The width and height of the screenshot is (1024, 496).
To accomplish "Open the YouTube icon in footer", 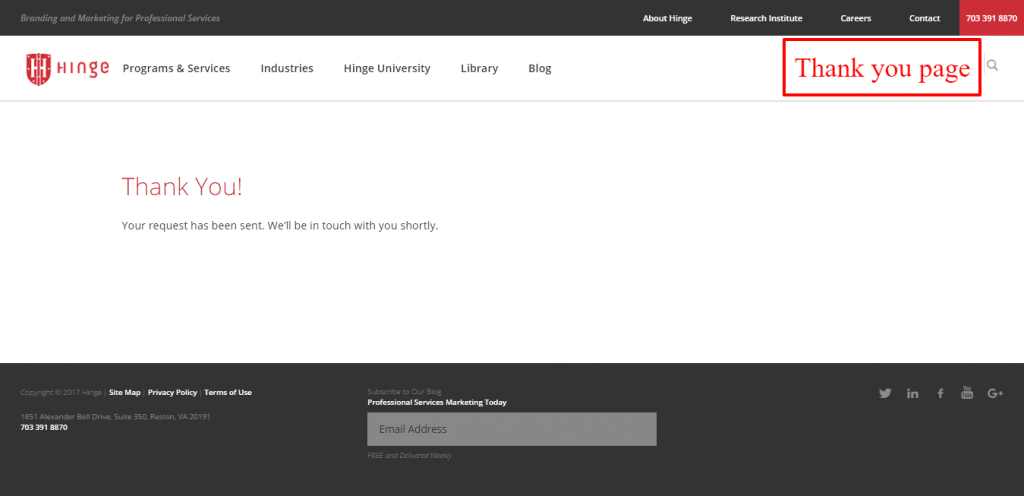I will (967, 392).
